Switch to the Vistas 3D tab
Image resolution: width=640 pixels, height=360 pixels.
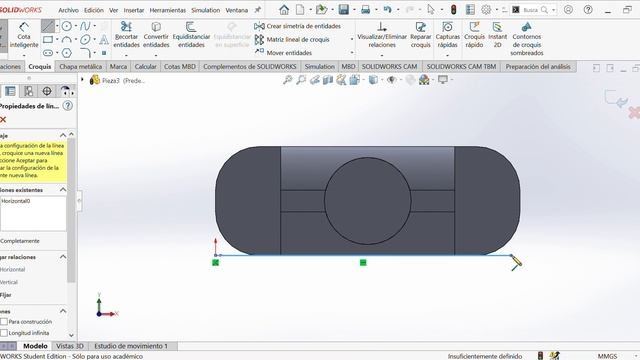coord(69,346)
